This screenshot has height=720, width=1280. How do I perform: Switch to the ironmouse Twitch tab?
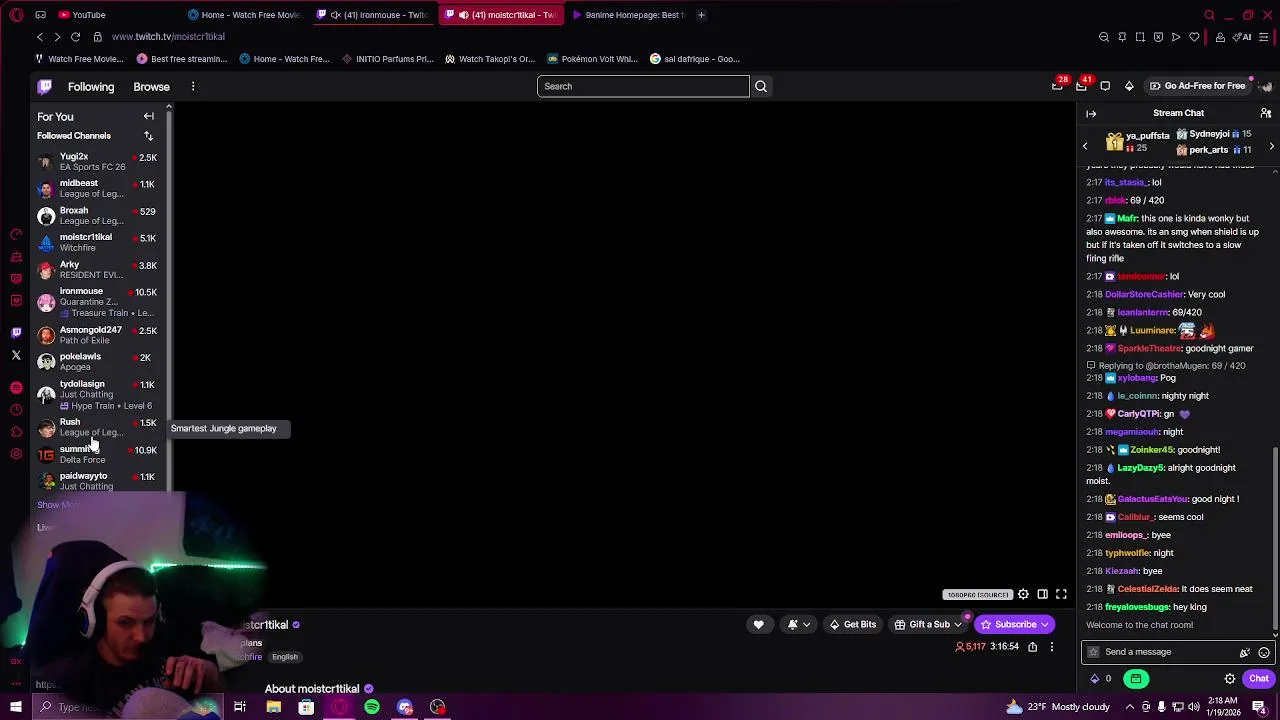pyautogui.click(x=375, y=15)
